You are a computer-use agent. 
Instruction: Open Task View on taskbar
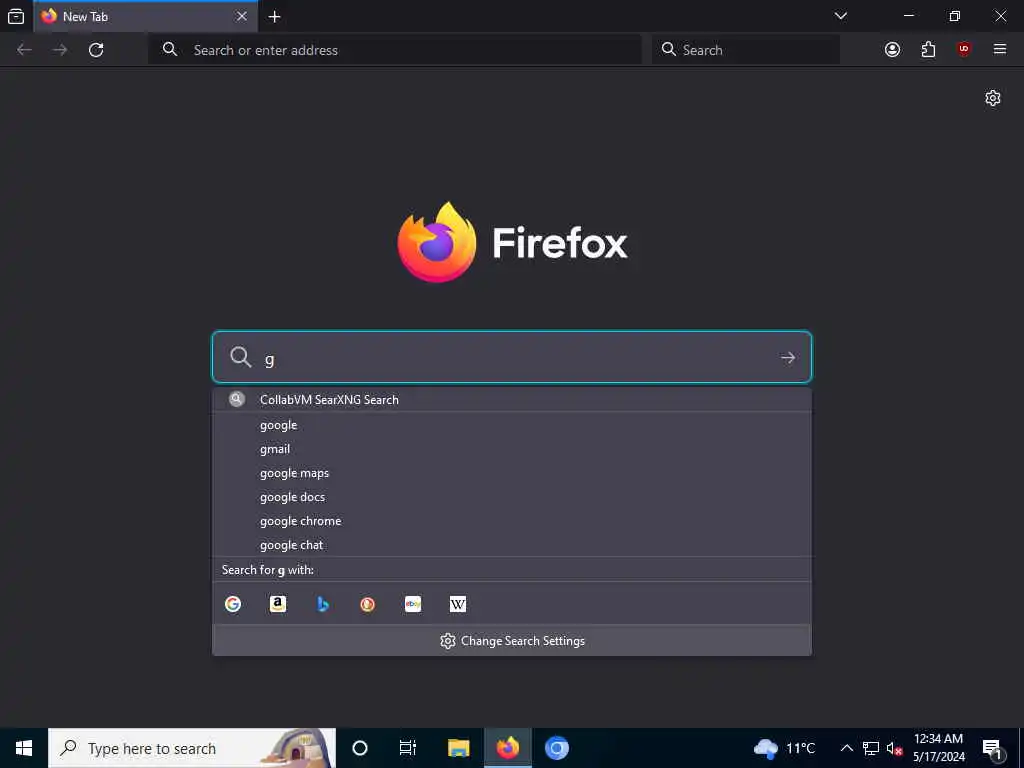408,748
